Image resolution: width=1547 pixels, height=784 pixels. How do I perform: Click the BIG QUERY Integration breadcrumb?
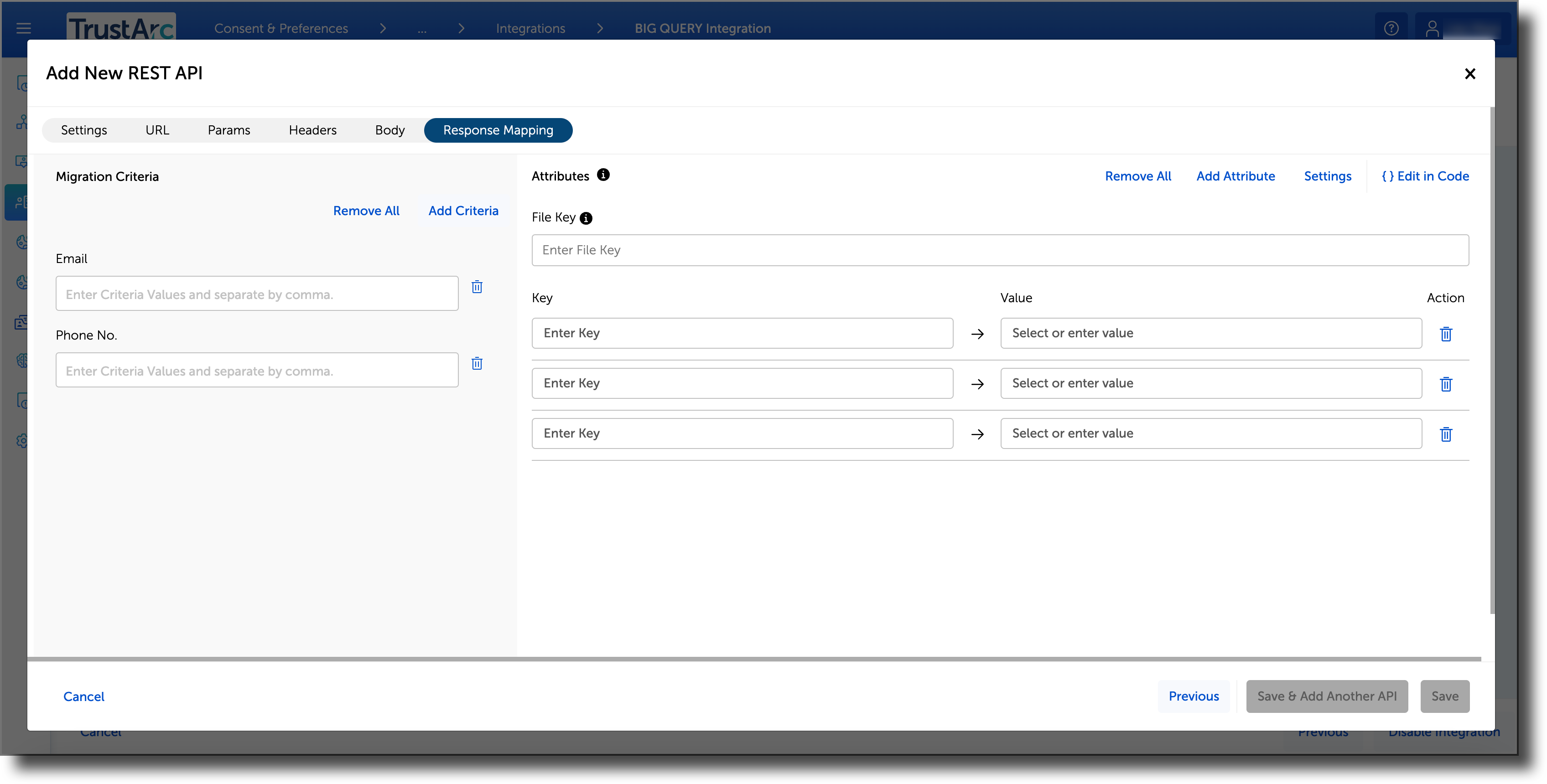pyautogui.click(x=703, y=28)
